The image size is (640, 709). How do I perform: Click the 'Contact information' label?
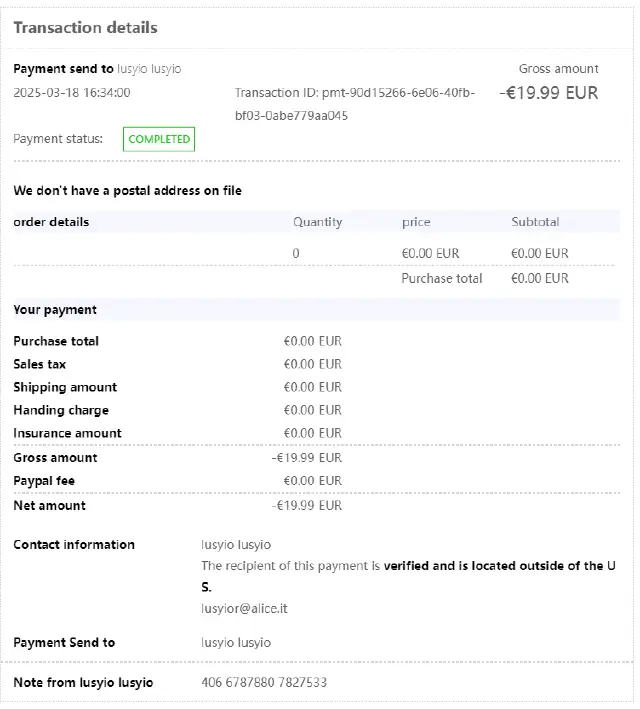click(x=74, y=545)
